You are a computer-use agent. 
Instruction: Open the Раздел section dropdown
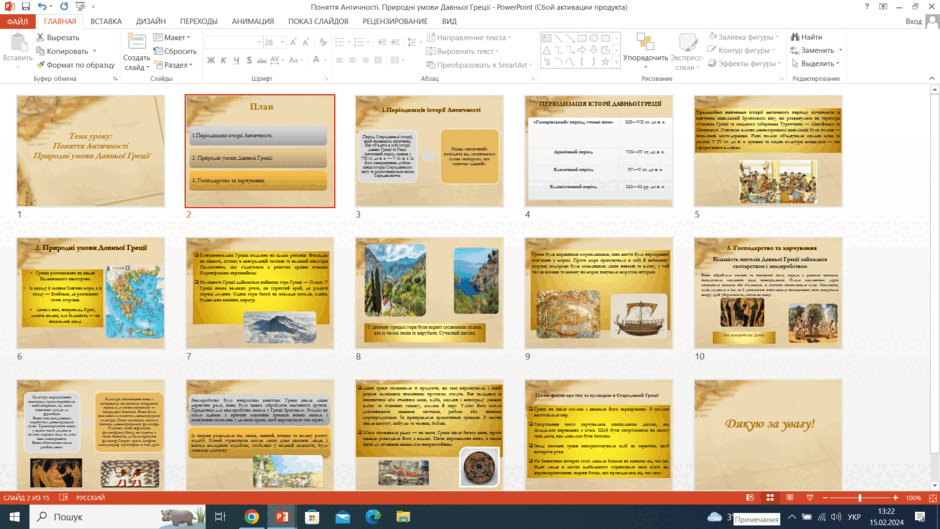click(173, 65)
